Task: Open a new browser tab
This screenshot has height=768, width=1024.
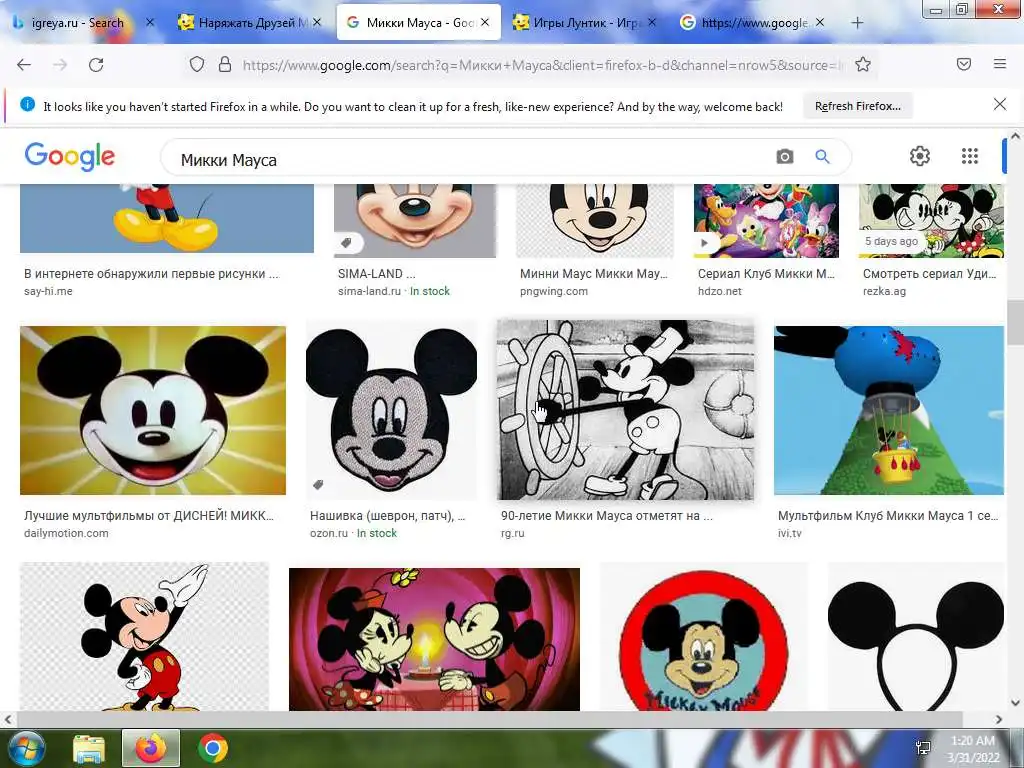Action: (857, 23)
